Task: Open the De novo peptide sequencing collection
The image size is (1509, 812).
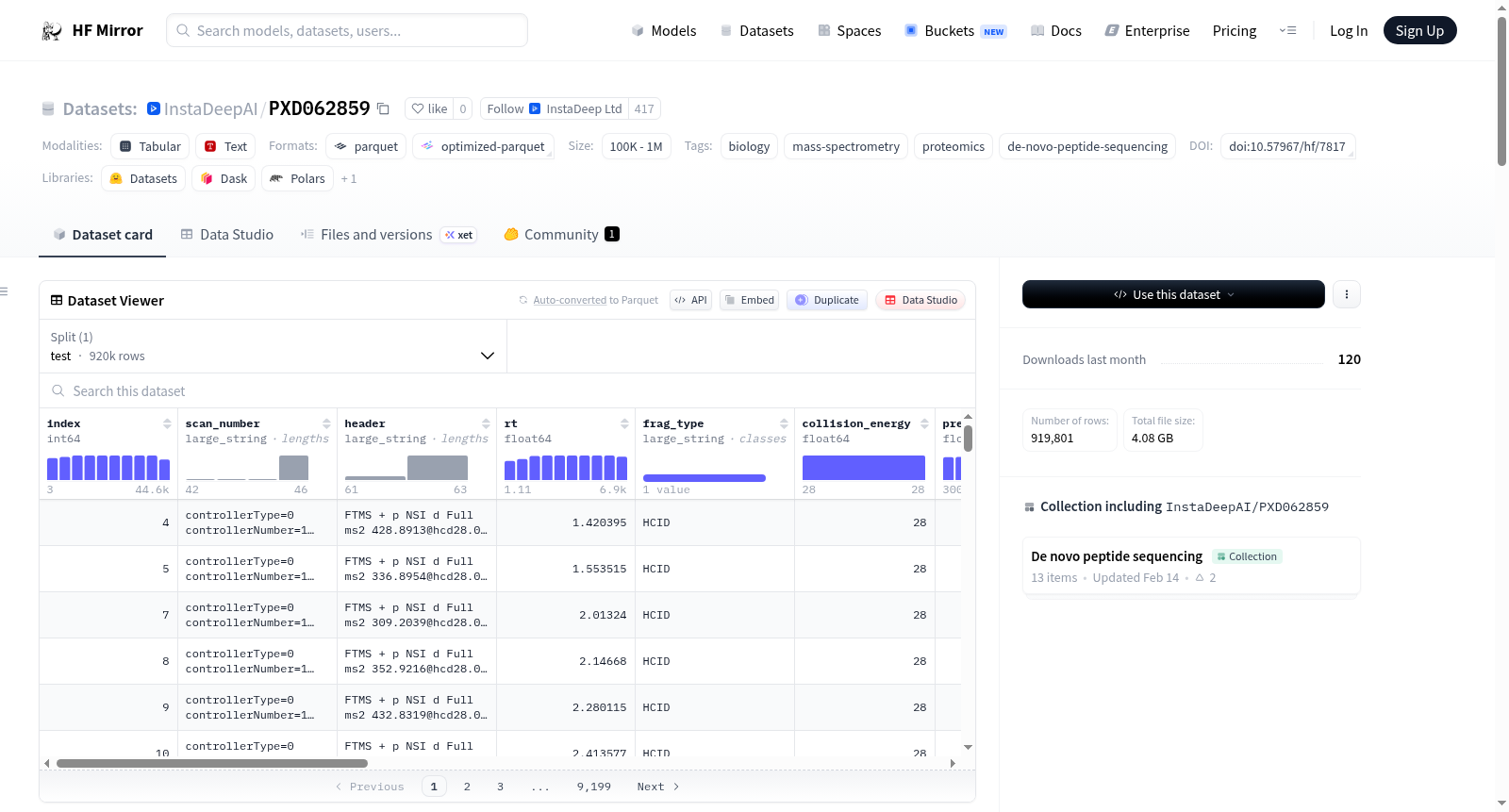Action: pos(1191,566)
